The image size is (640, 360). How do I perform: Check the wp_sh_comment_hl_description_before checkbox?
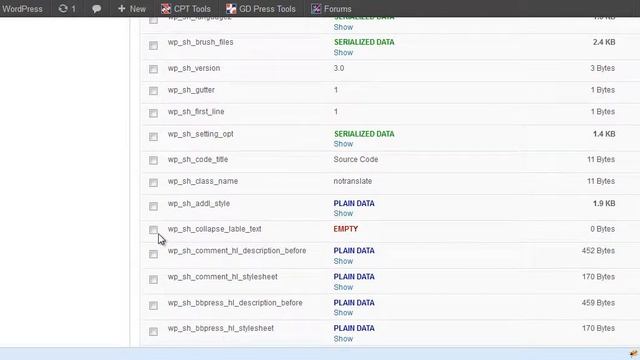point(153,254)
